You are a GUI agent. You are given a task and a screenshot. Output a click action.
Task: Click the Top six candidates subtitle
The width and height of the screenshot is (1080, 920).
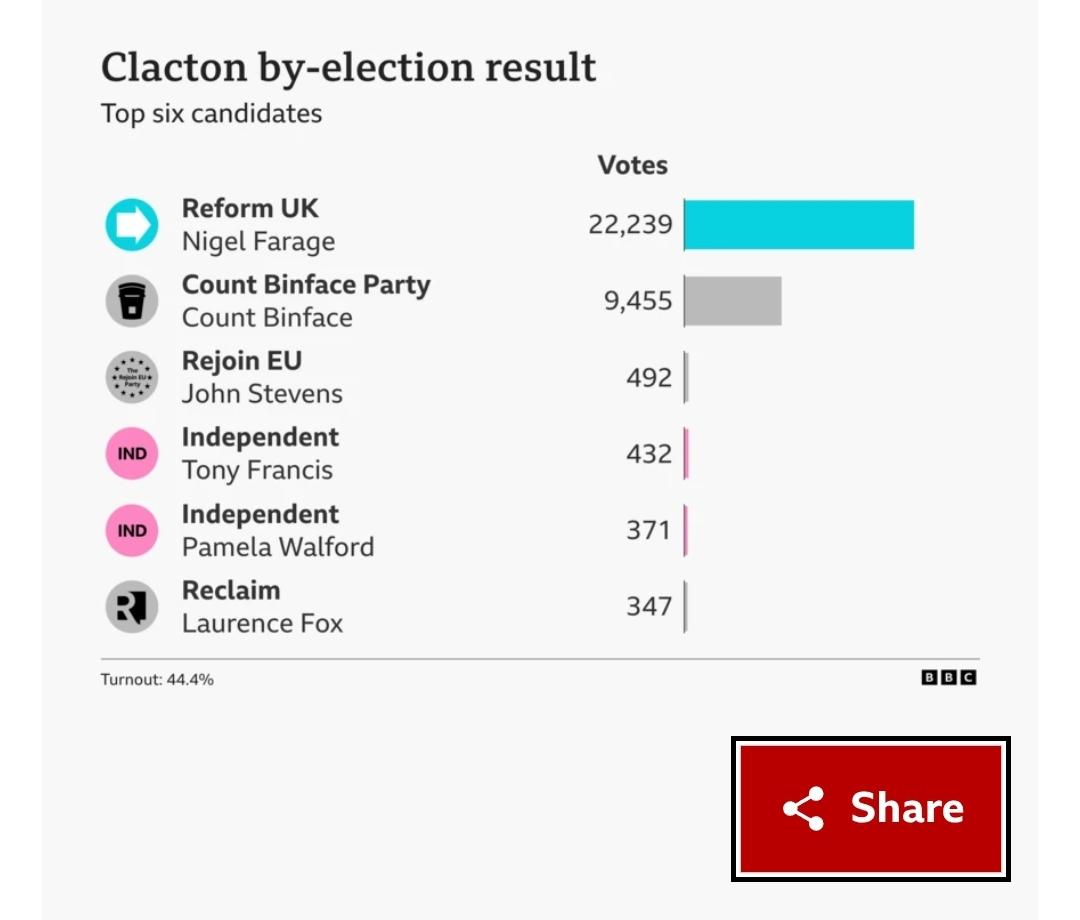211,114
